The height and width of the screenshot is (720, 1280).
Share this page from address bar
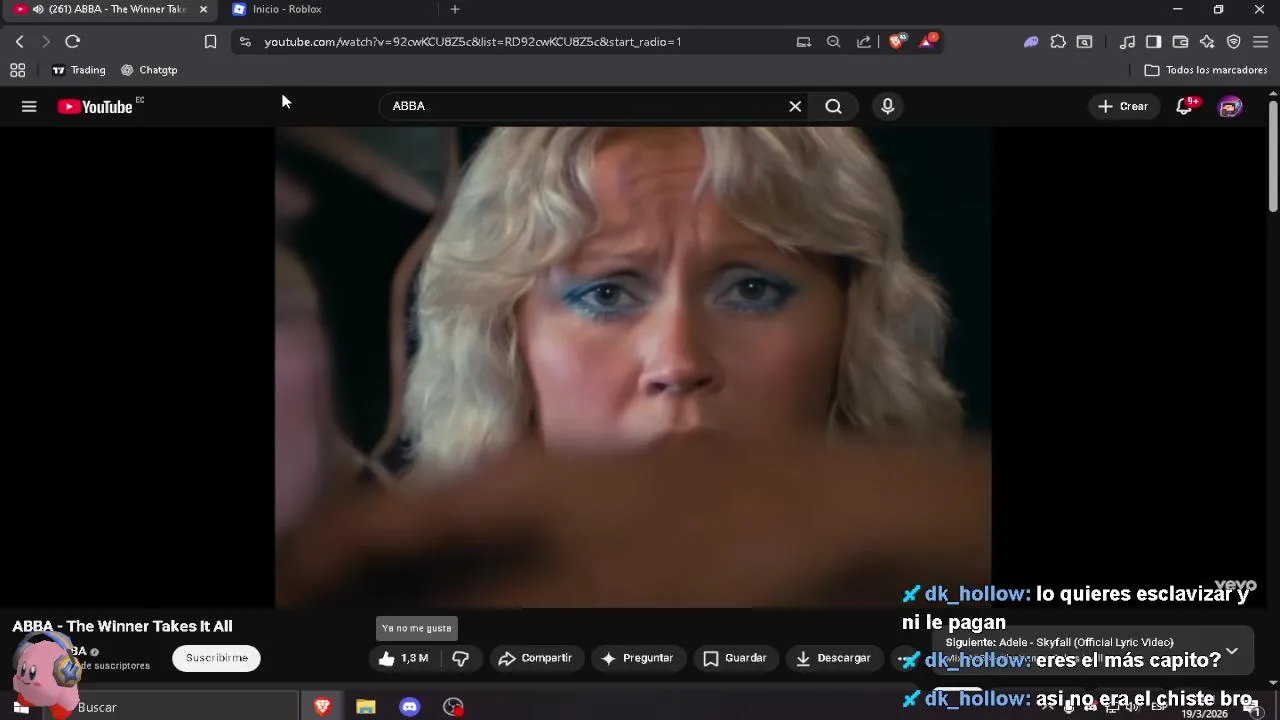[x=863, y=42]
